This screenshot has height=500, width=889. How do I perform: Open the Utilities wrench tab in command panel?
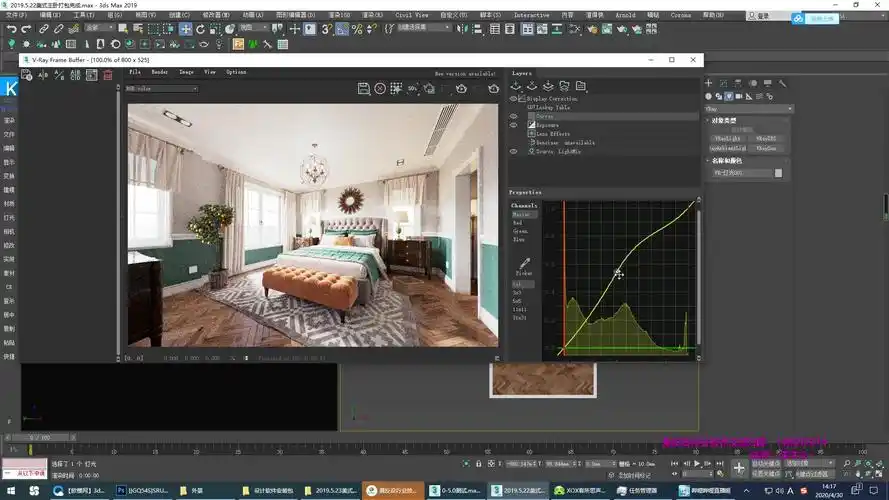click(782, 83)
